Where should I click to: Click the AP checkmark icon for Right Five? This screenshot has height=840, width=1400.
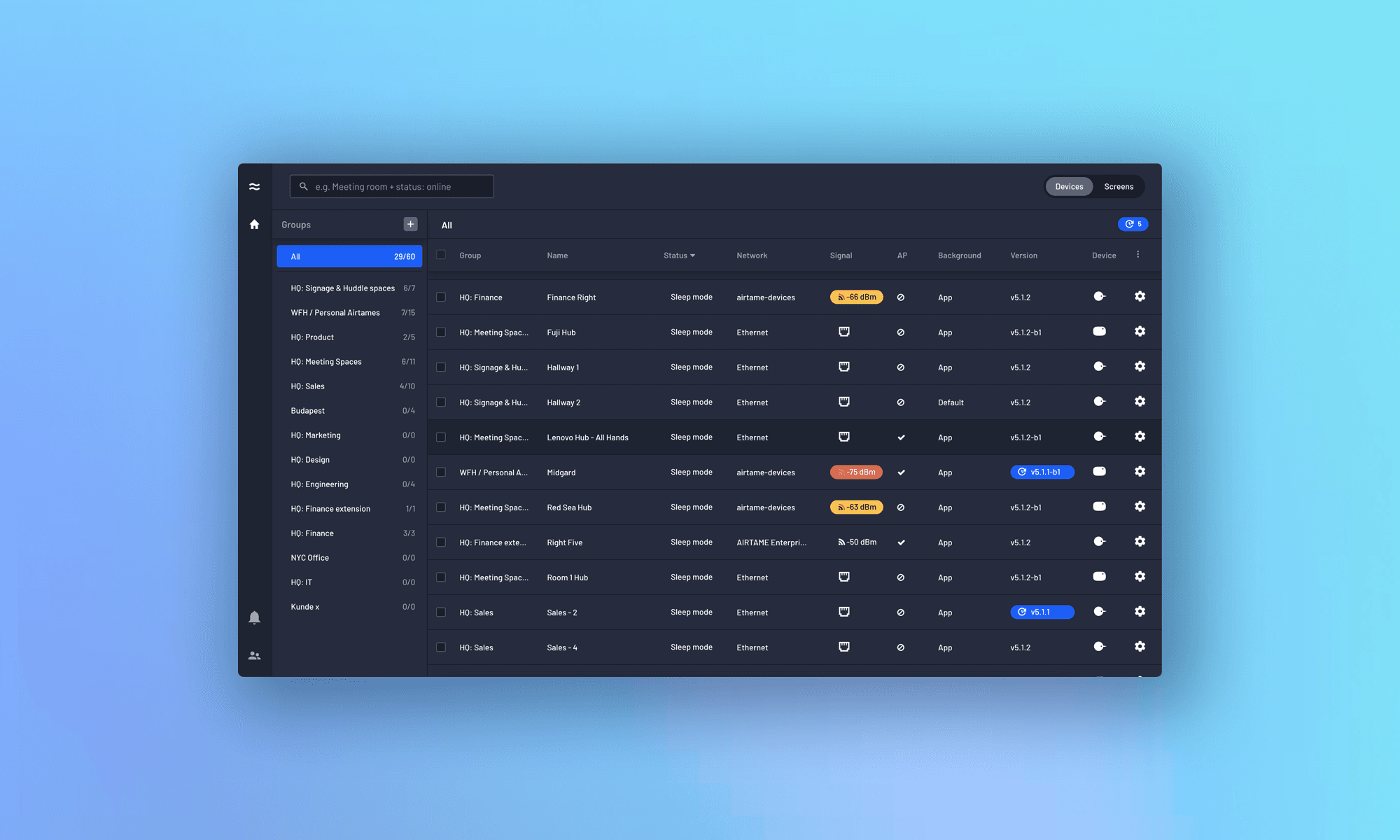tap(900, 542)
